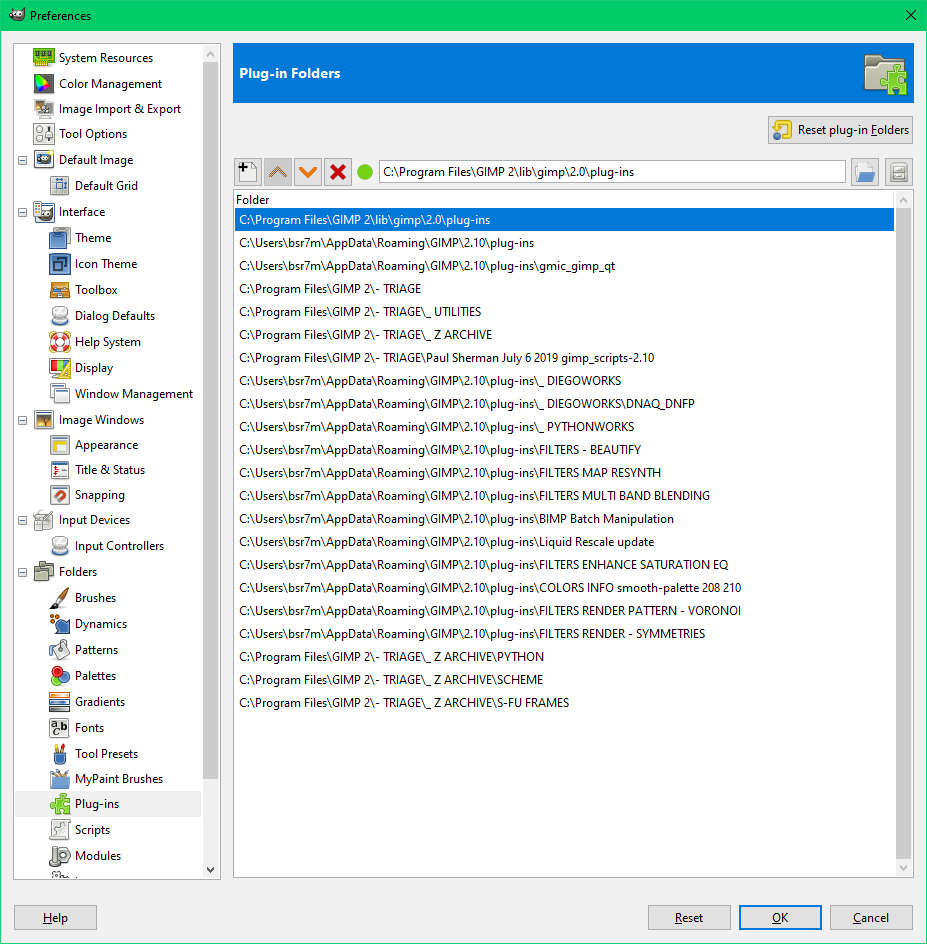Open Appearance preferences page
The image size is (927, 944).
(x=107, y=445)
